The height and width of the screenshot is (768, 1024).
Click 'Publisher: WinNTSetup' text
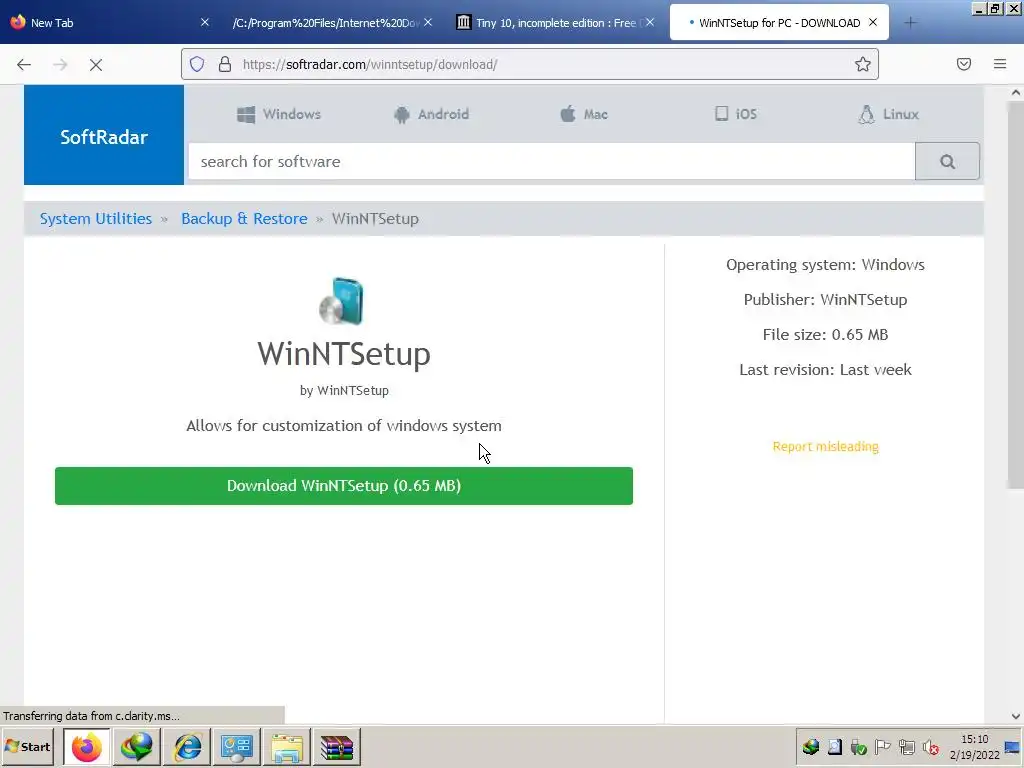[x=825, y=300]
